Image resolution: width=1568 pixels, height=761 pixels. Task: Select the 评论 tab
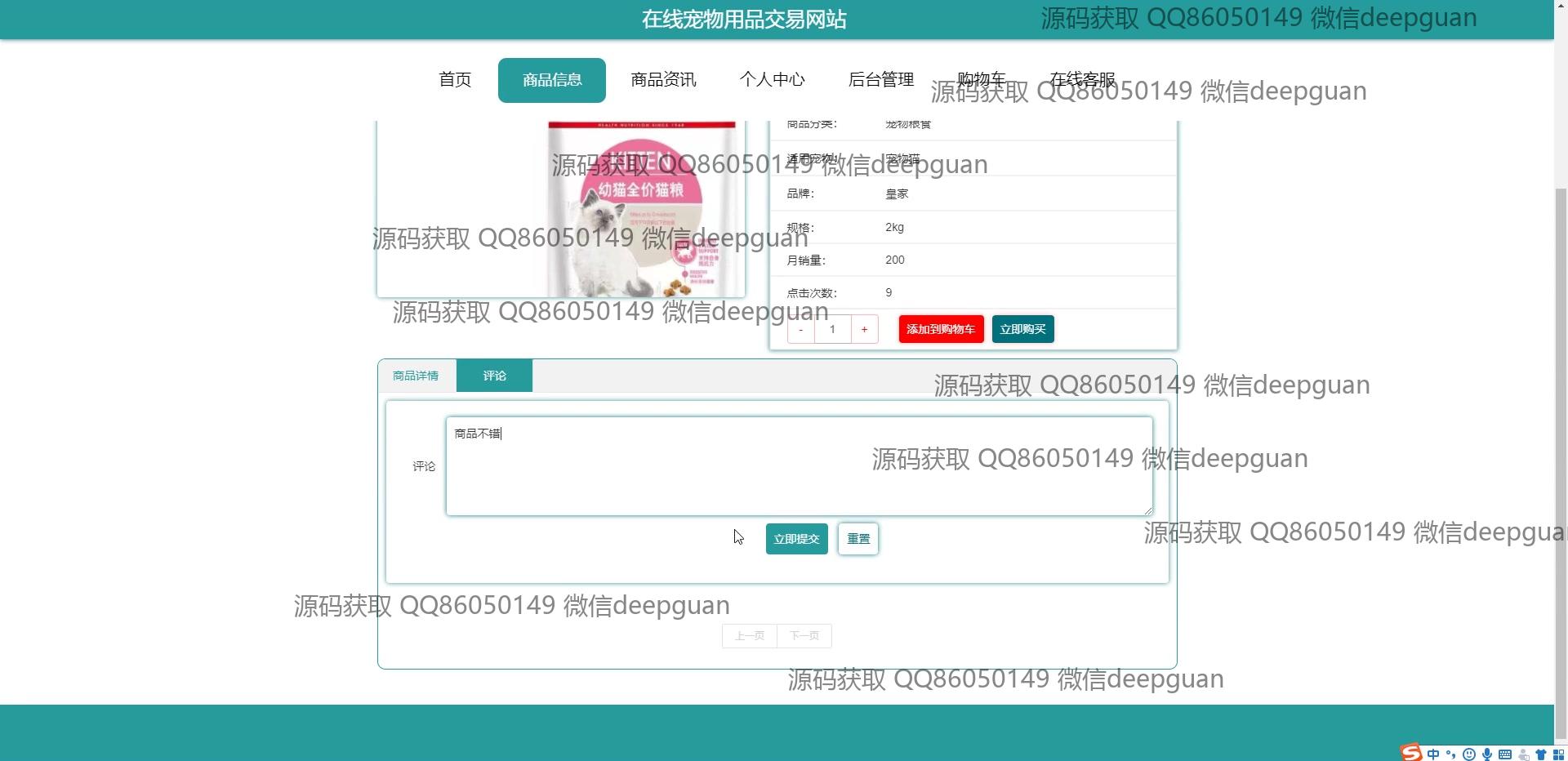pyautogui.click(x=494, y=376)
